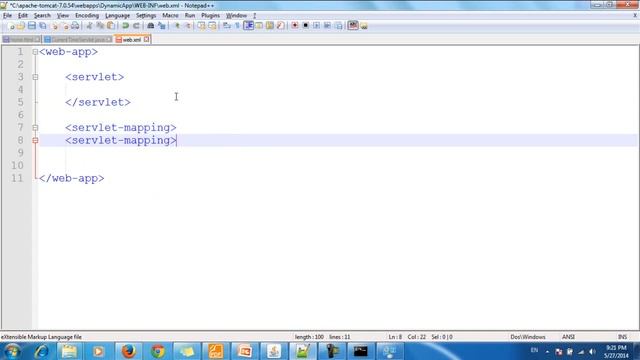This screenshot has height=360, width=640.
Task: Collapse the red fold marker on line 8
Action: tap(35, 140)
